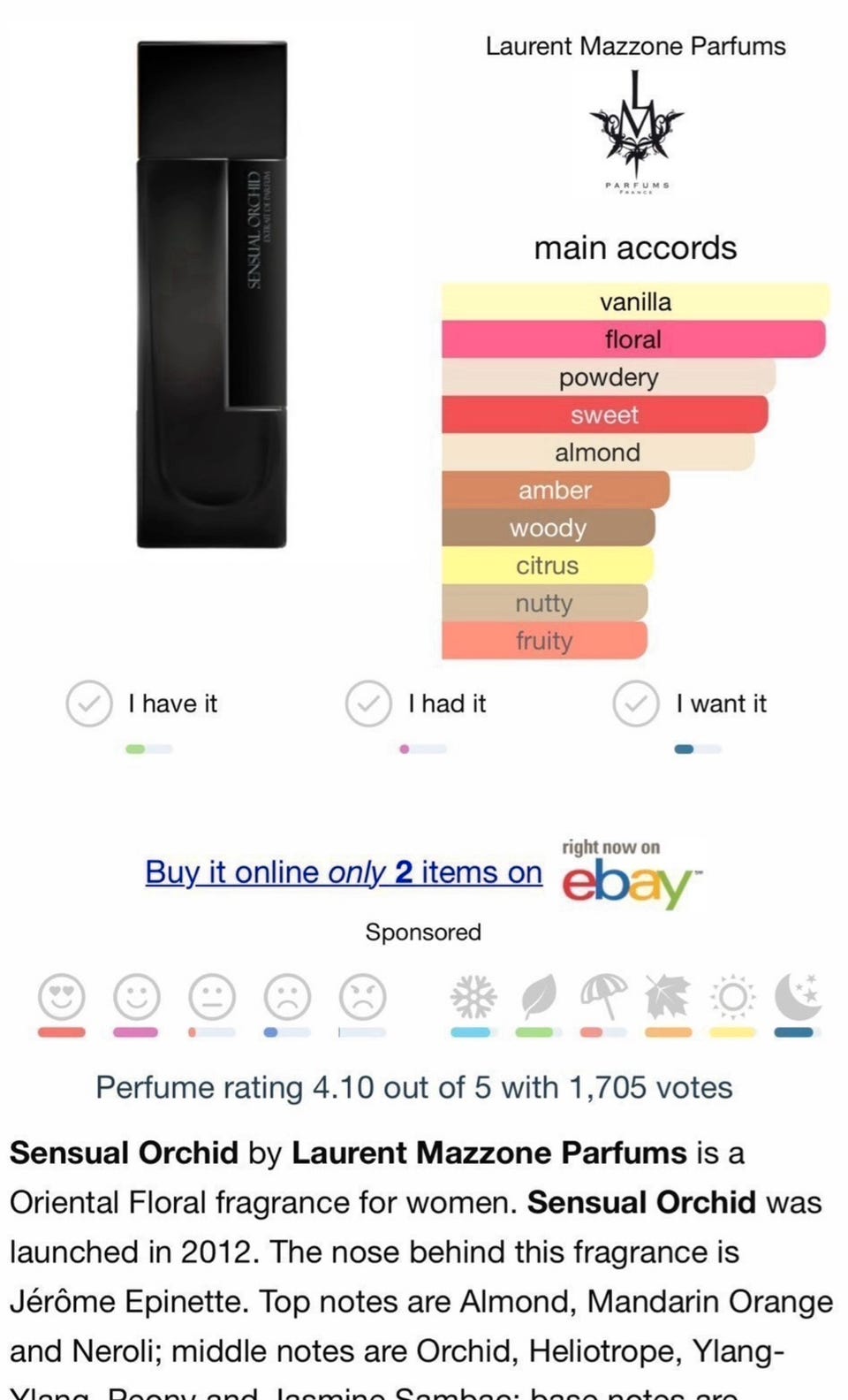
Task: Check the "I had it" circle
Action: (368, 704)
